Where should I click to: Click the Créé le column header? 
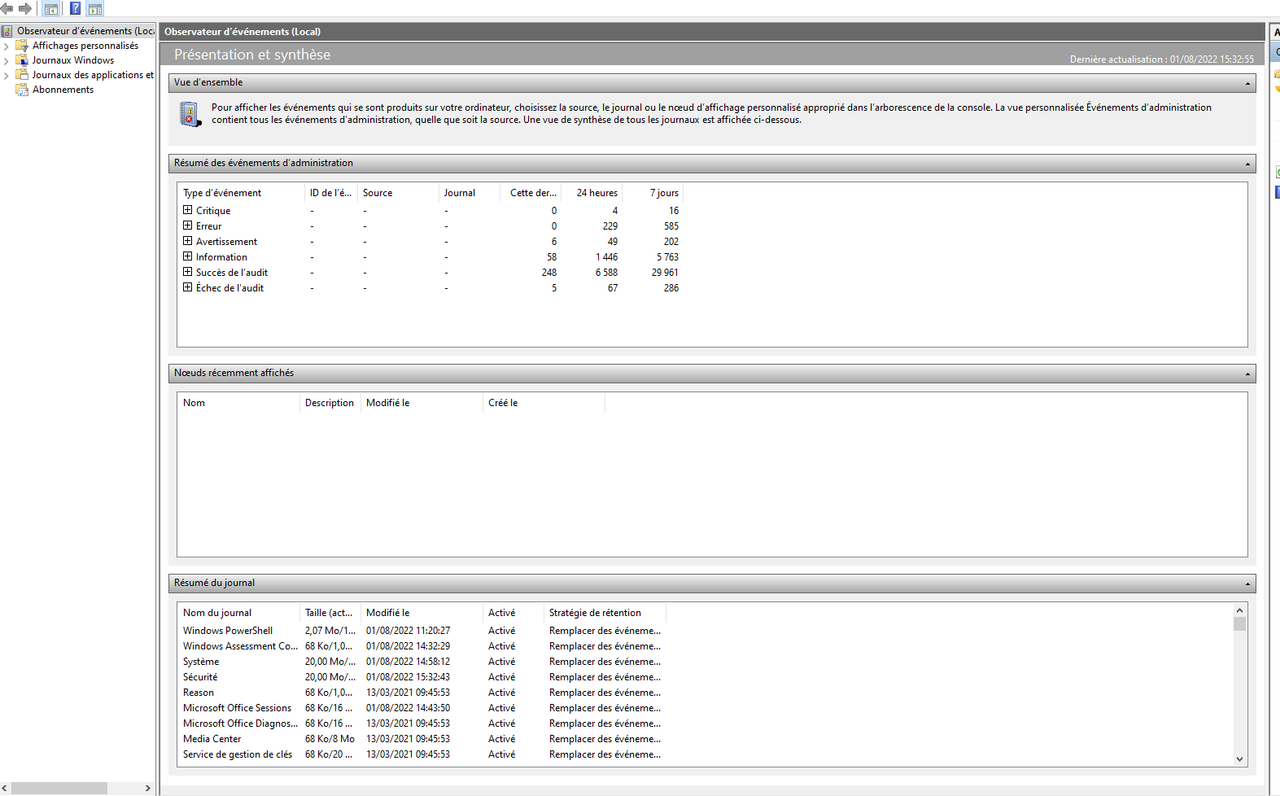click(543, 403)
